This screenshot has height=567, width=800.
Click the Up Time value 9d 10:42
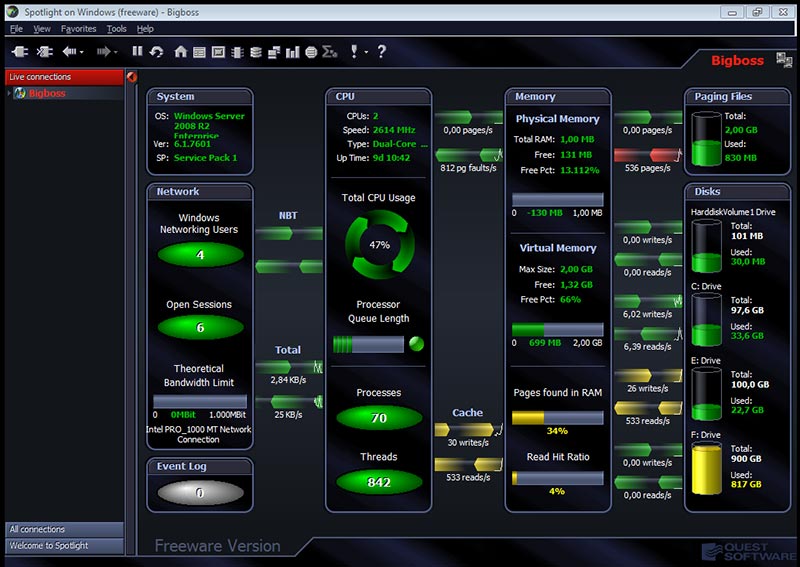391,158
